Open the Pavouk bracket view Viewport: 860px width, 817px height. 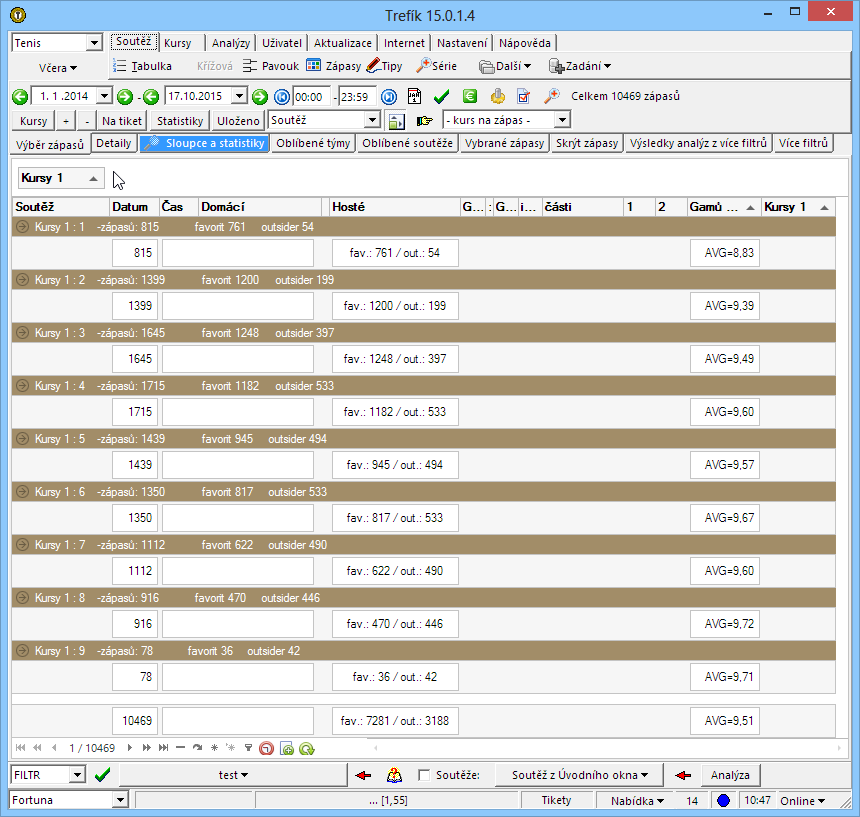[271, 66]
